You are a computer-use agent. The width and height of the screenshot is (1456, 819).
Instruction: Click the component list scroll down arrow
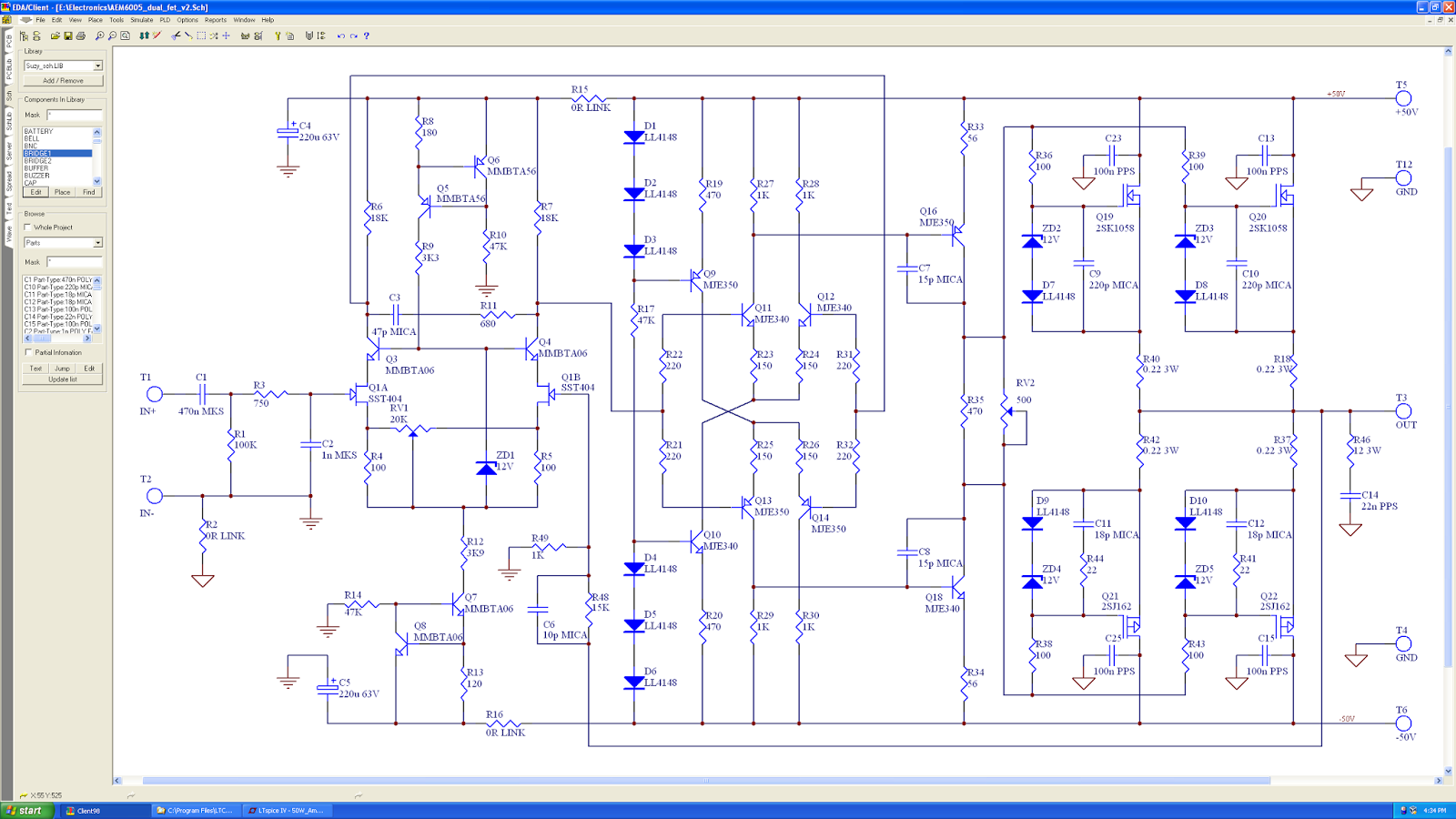pos(97,182)
